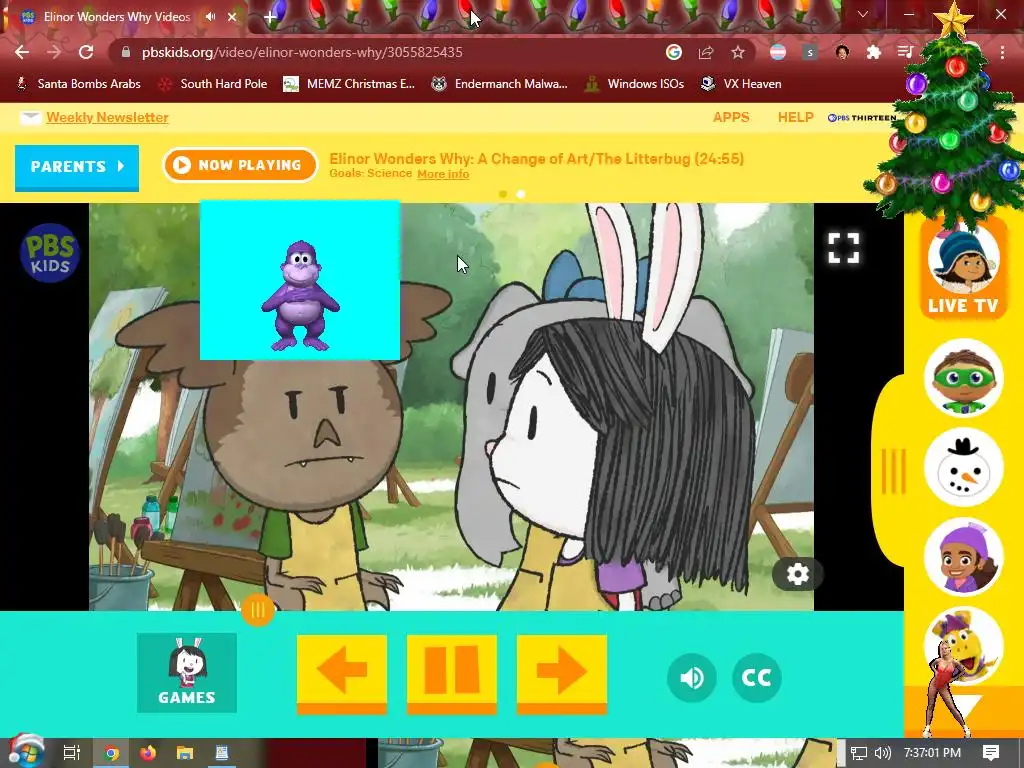
Task: Click the orange video progress handle
Action: pyautogui.click(x=258, y=610)
